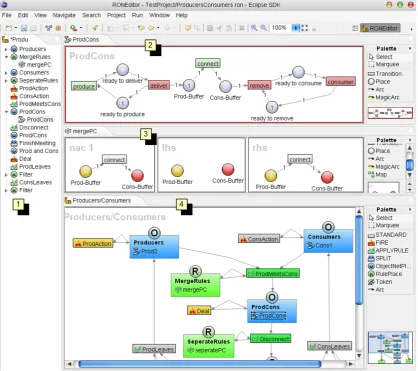
Task: Click the Producers/Consumers overview thumbnail
Action: [390, 348]
